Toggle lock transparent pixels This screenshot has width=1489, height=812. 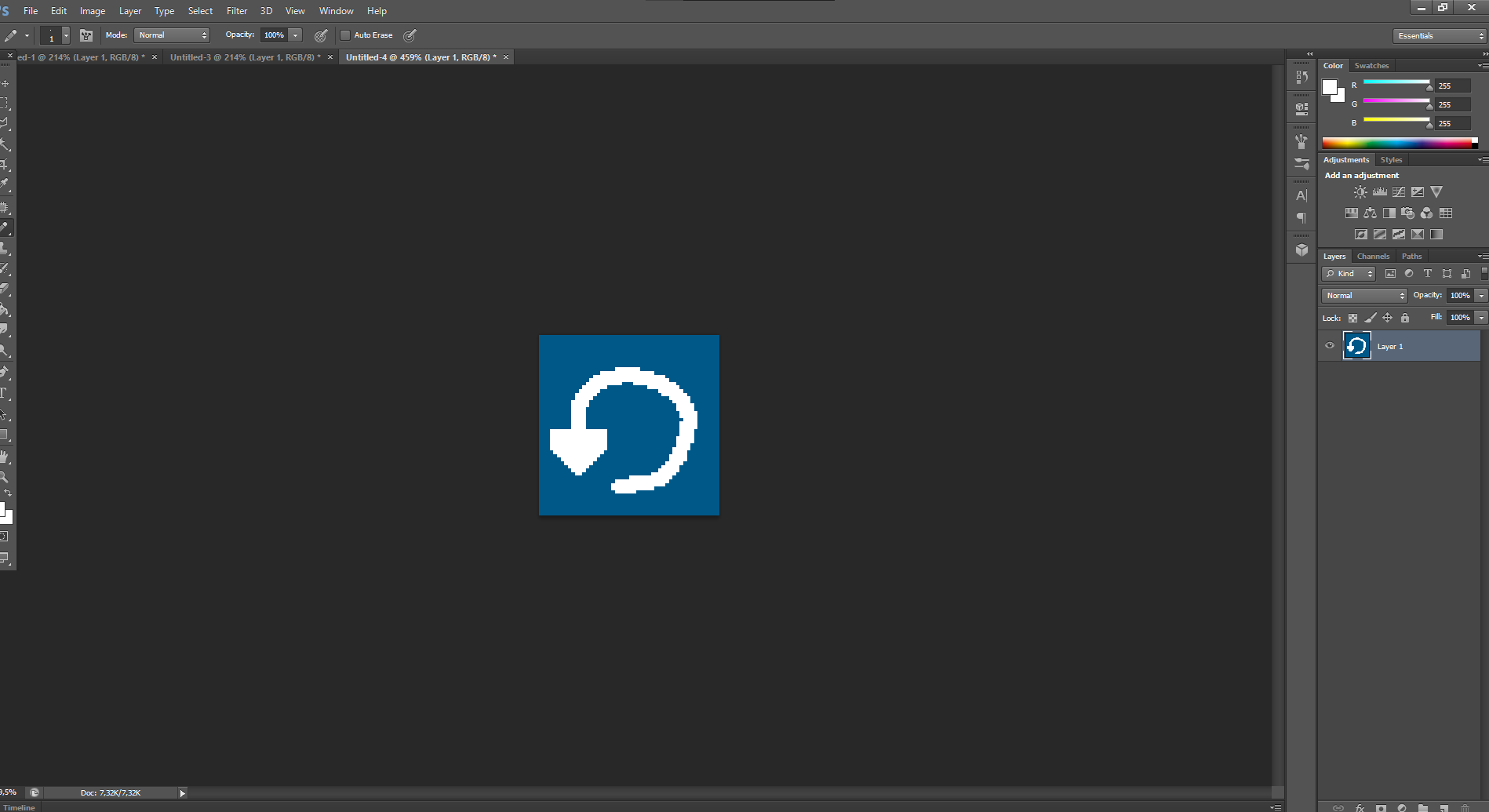click(1352, 318)
